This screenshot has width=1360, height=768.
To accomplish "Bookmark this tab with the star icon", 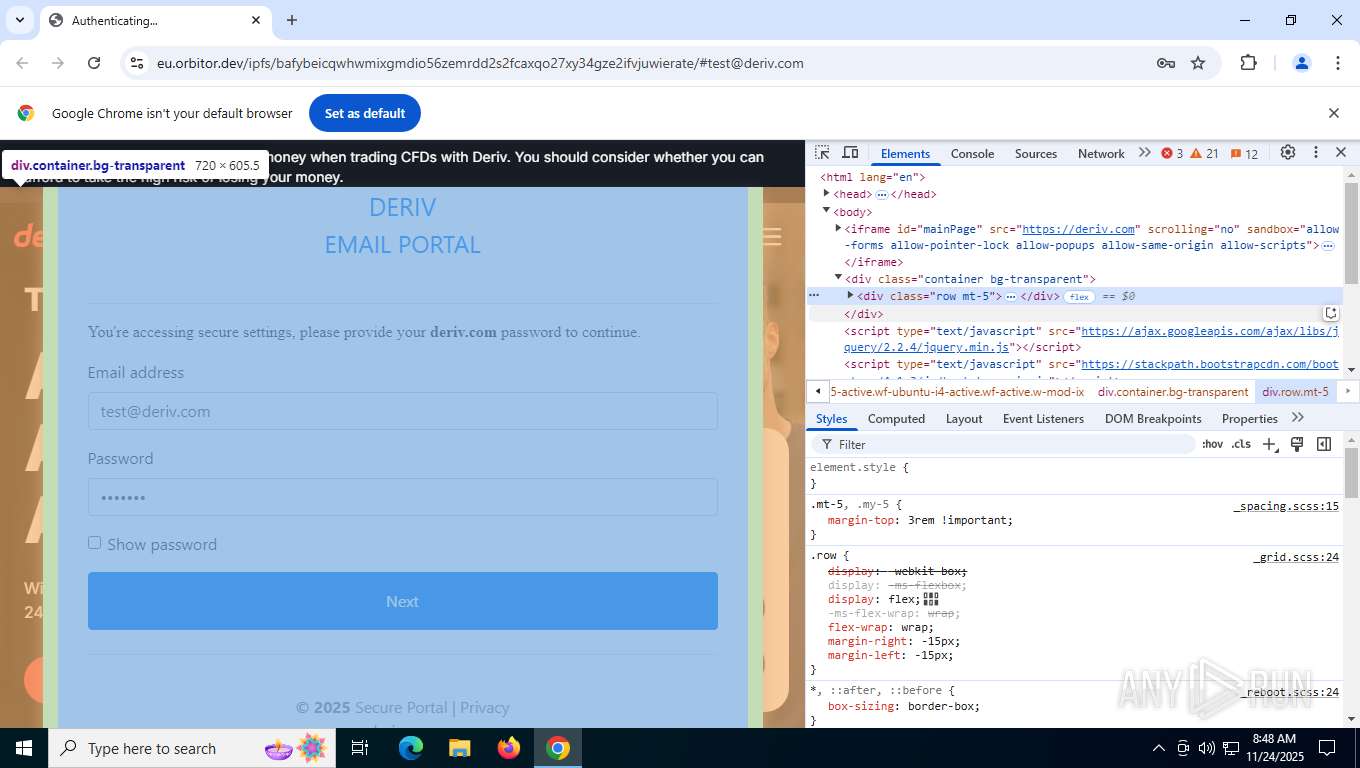I will pyautogui.click(x=1198, y=63).
